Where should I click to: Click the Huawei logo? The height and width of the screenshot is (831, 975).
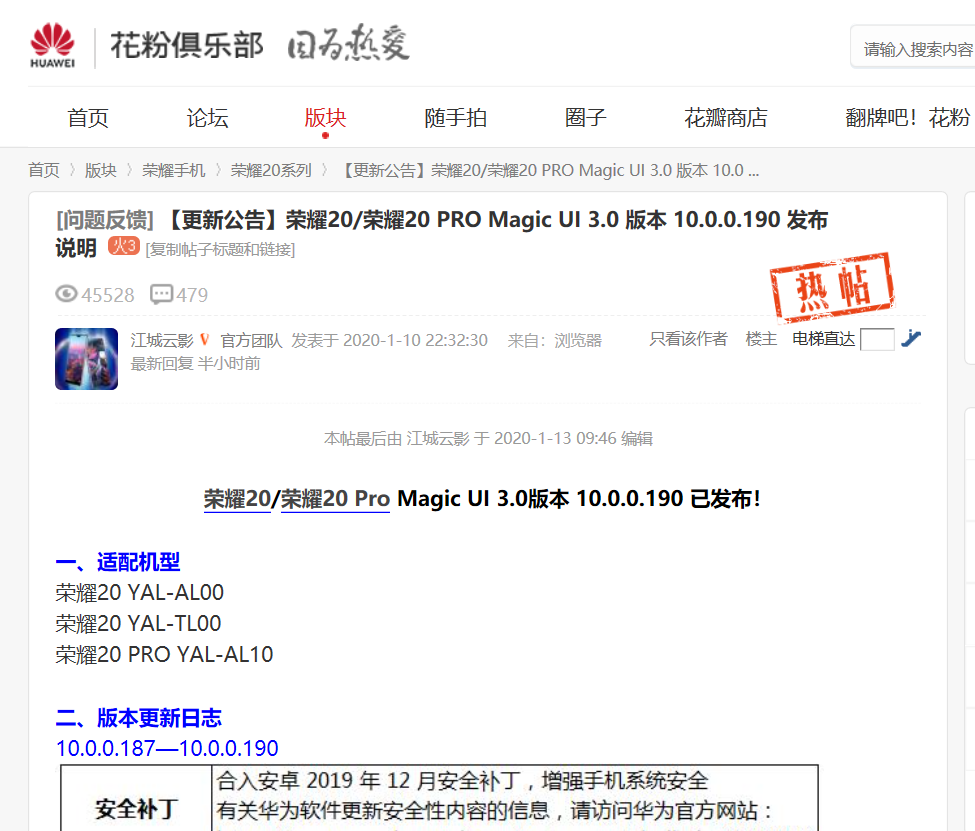coord(52,45)
